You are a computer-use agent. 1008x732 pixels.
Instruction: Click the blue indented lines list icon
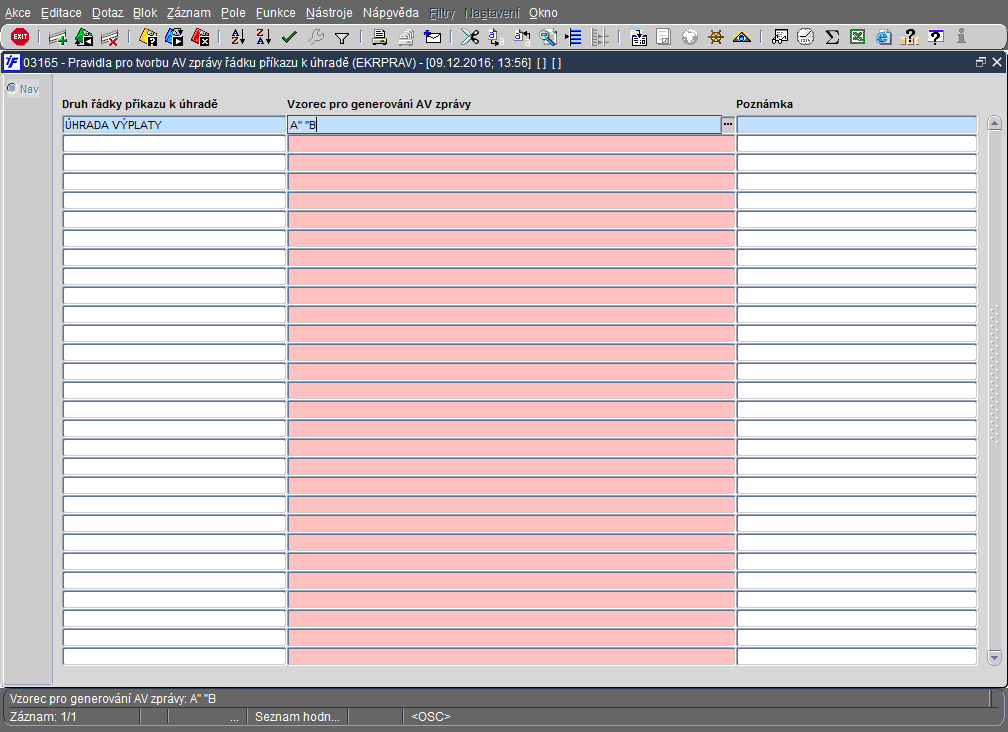tap(573, 37)
